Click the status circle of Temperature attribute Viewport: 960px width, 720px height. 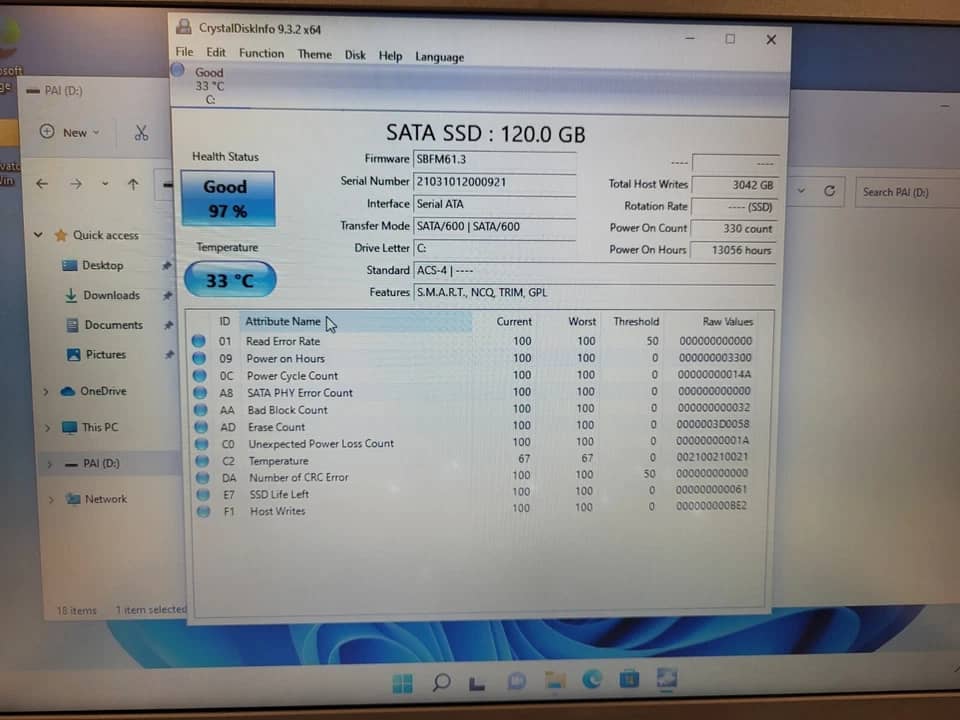pyautogui.click(x=203, y=460)
